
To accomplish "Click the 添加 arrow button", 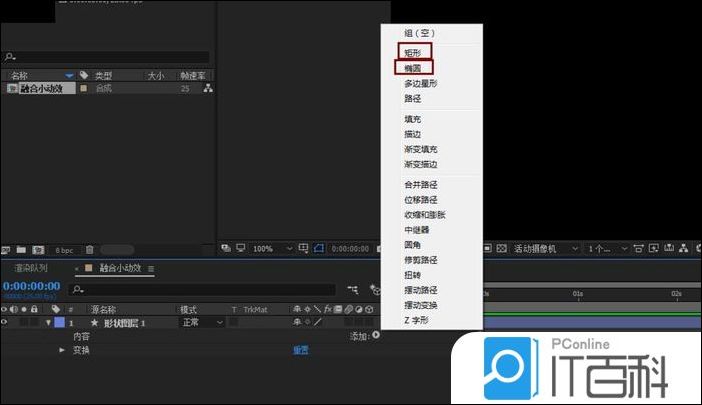I will click(376, 335).
